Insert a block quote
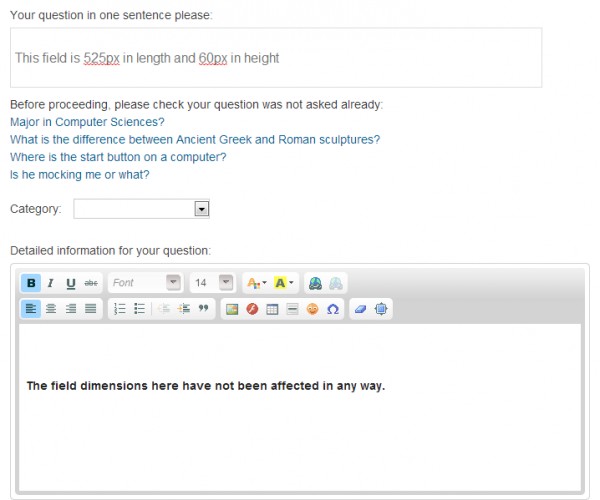This screenshot has height=500, width=600. point(204,309)
